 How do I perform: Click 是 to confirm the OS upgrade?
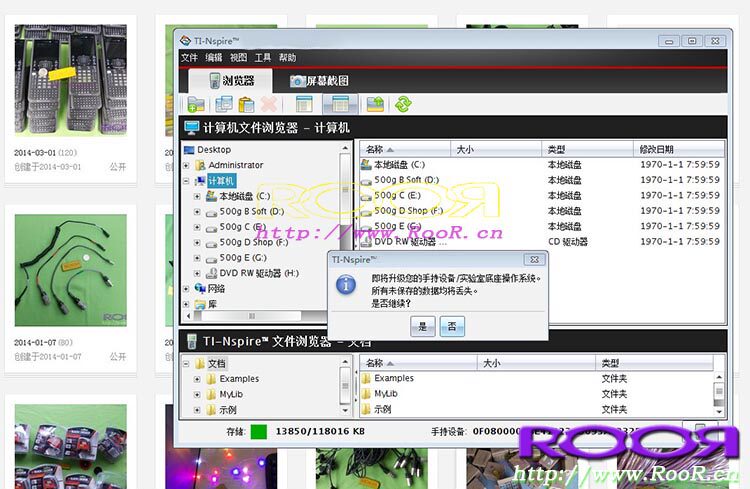tap(422, 326)
